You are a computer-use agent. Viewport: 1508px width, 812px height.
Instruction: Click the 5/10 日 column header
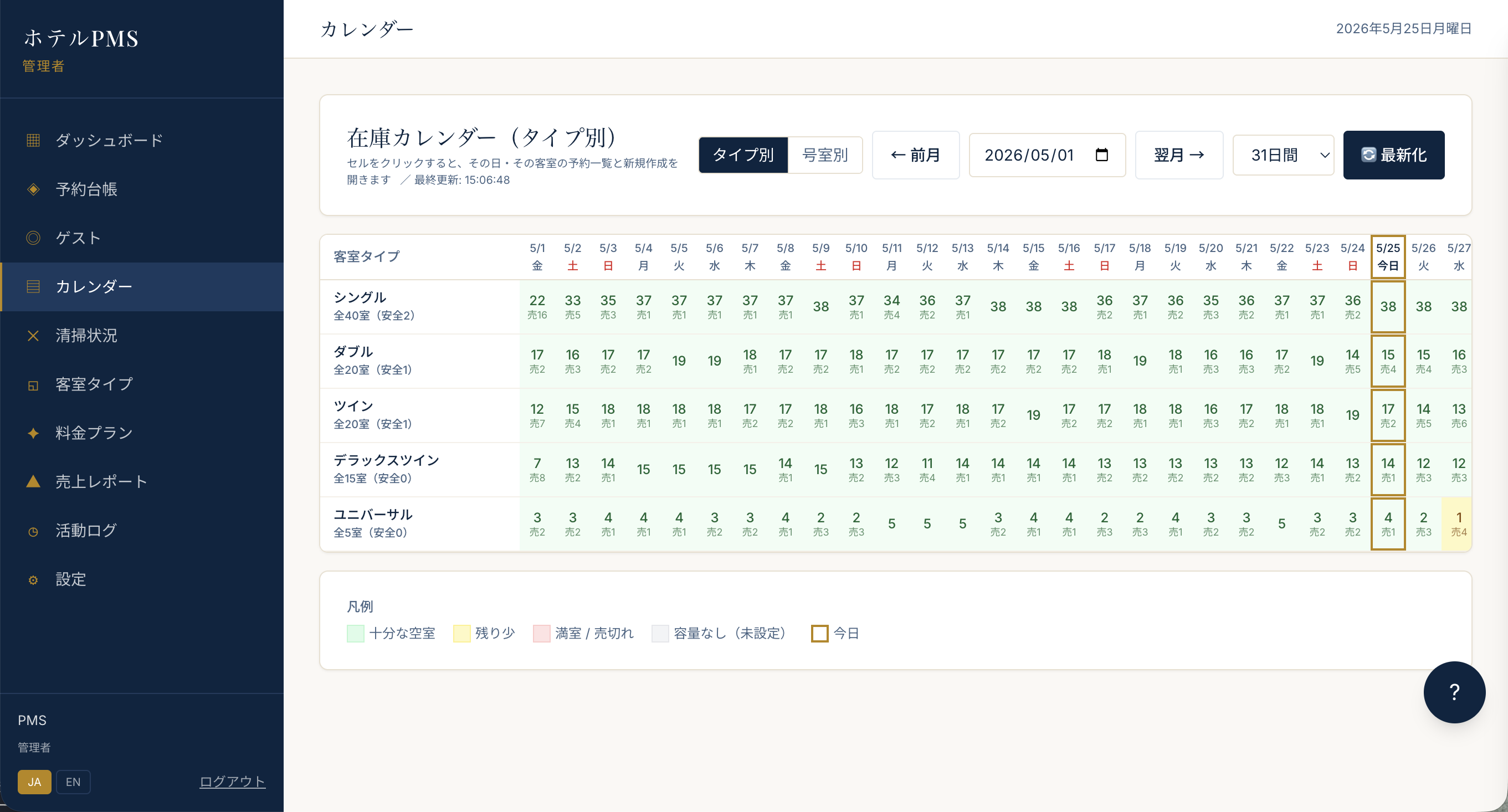[856, 257]
